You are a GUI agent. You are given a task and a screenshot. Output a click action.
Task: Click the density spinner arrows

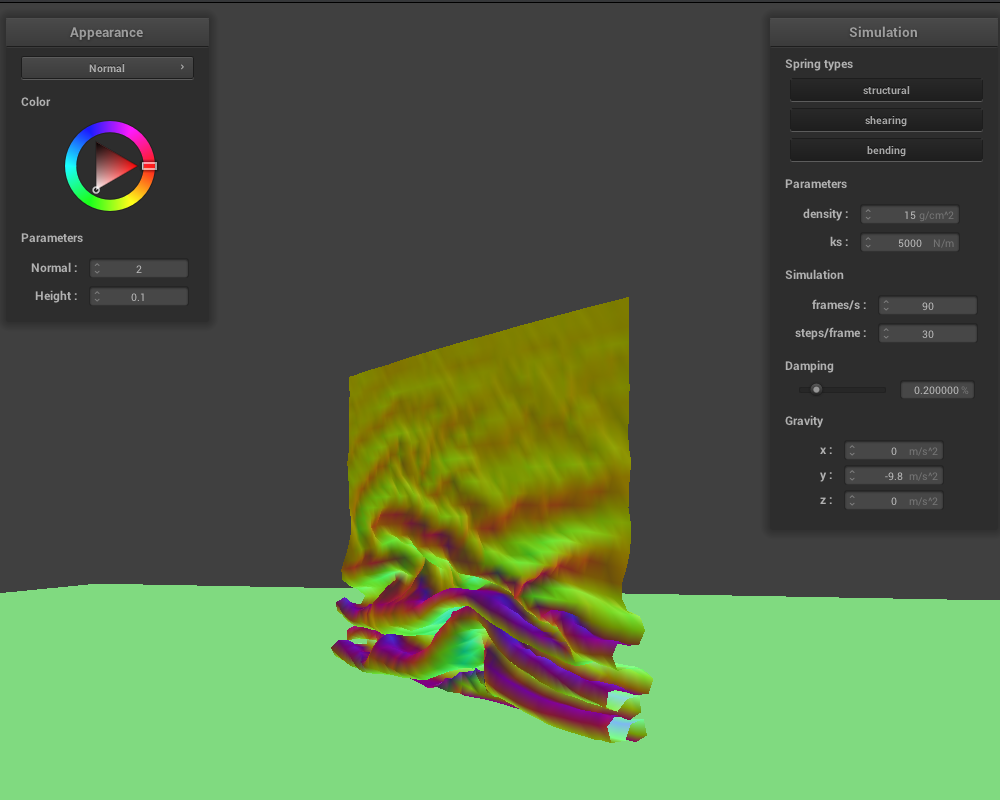(868, 214)
